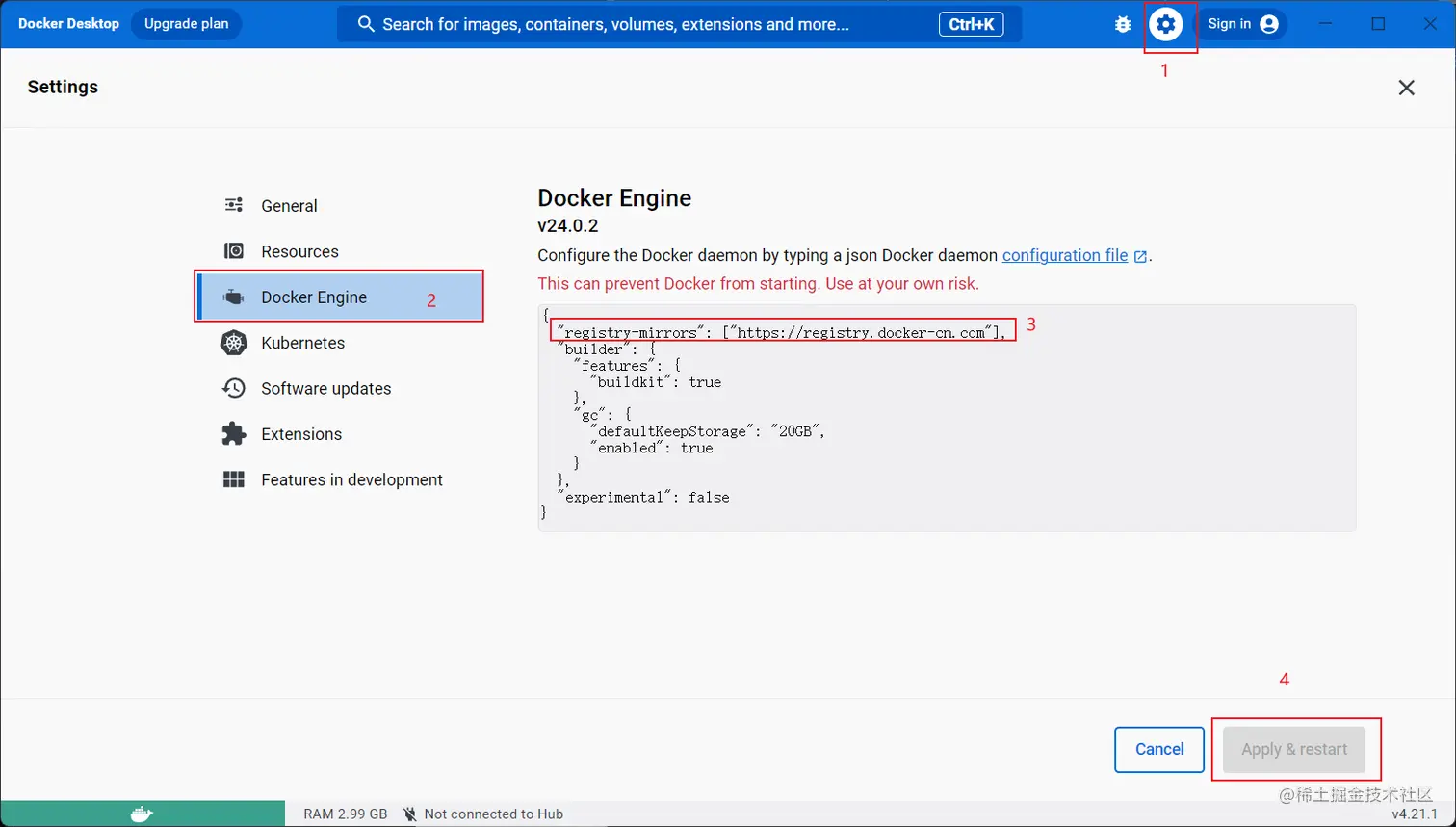Click the search magnifier icon
1456x827 pixels.
pyautogui.click(x=366, y=24)
